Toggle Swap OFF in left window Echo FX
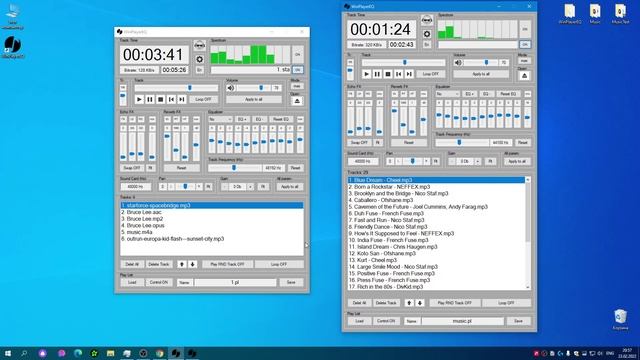The height and width of the screenshot is (360, 640). (x=132, y=168)
